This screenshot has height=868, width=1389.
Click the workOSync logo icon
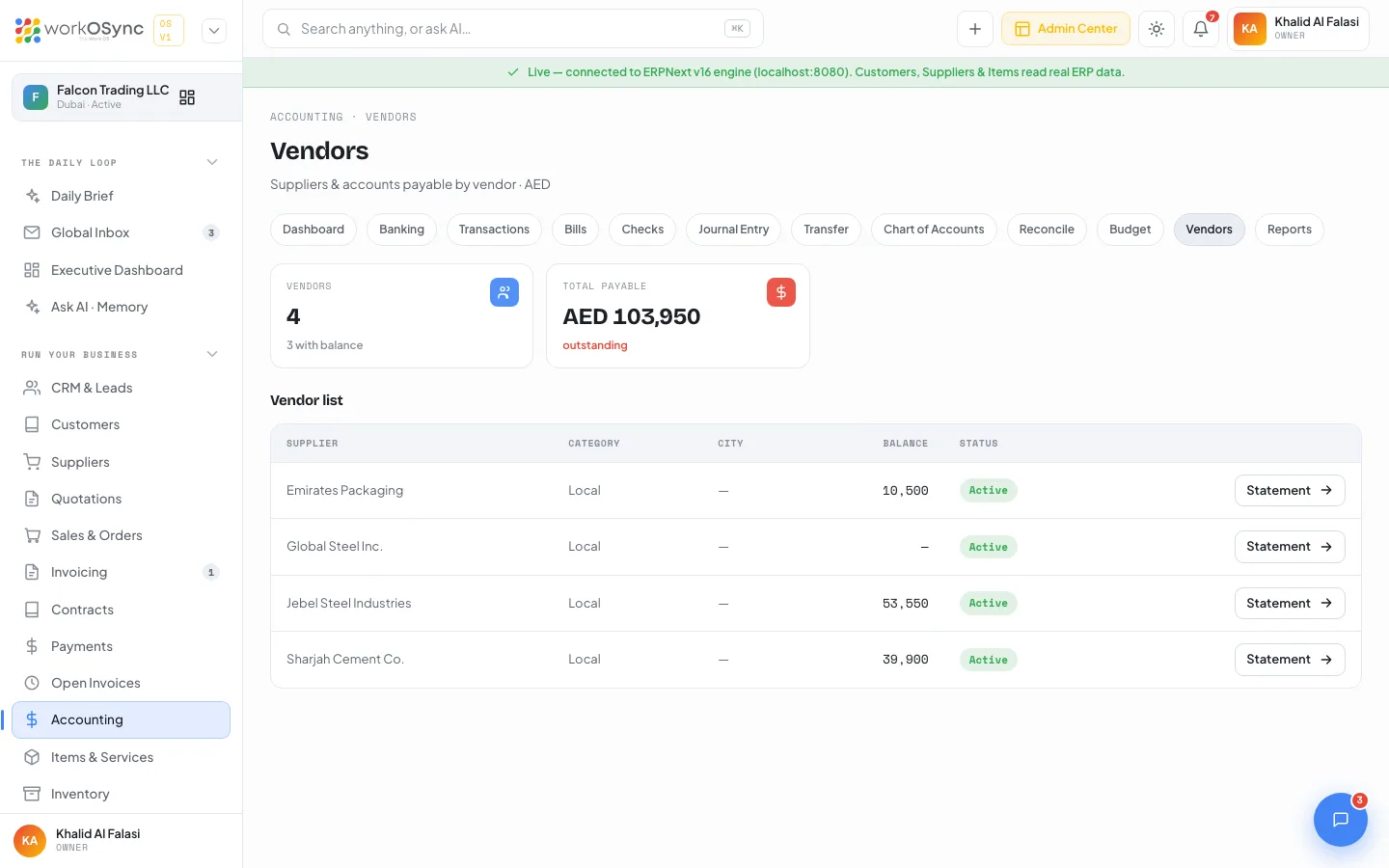click(28, 30)
